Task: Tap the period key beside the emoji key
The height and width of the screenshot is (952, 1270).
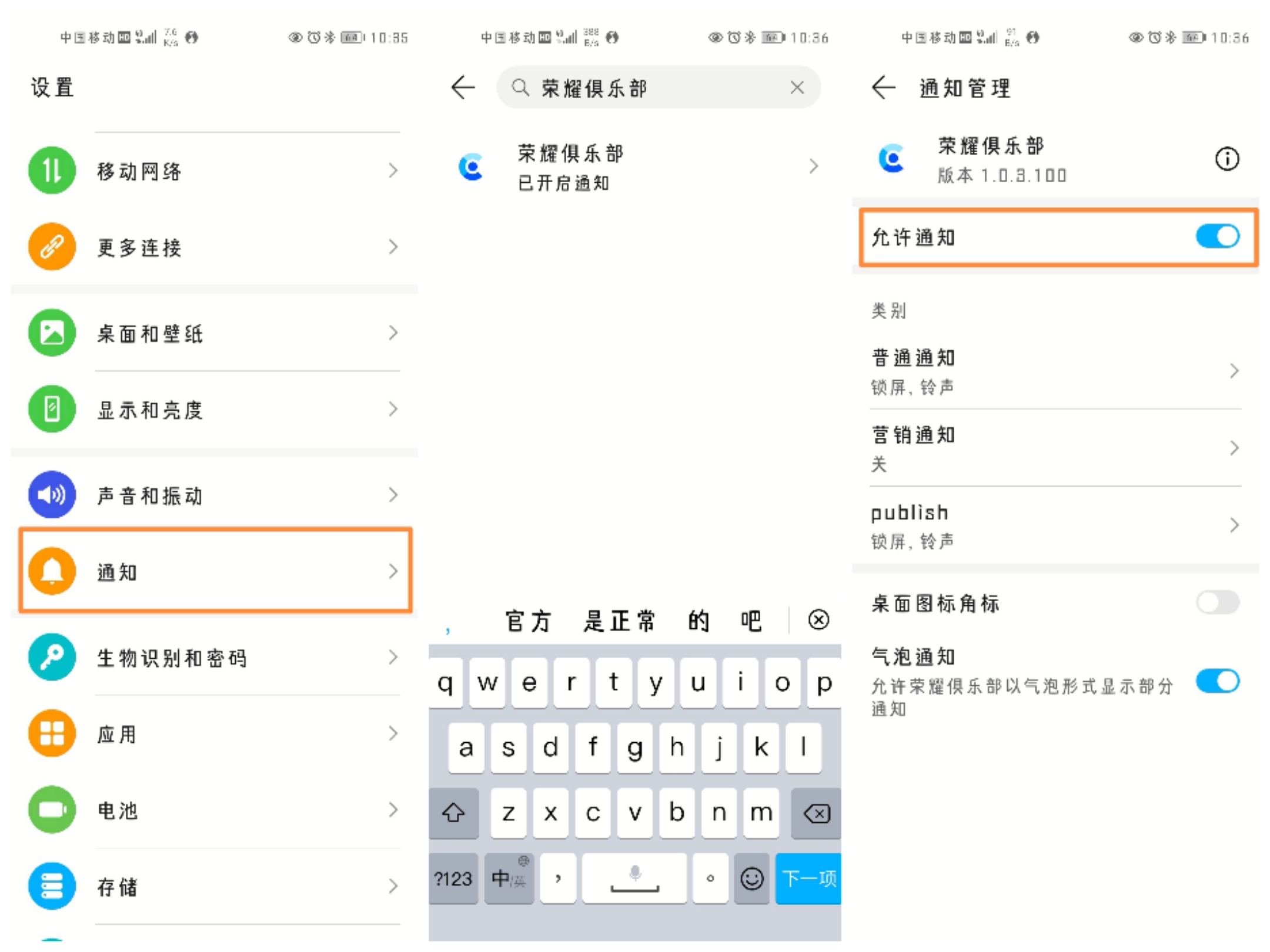Action: click(x=710, y=879)
